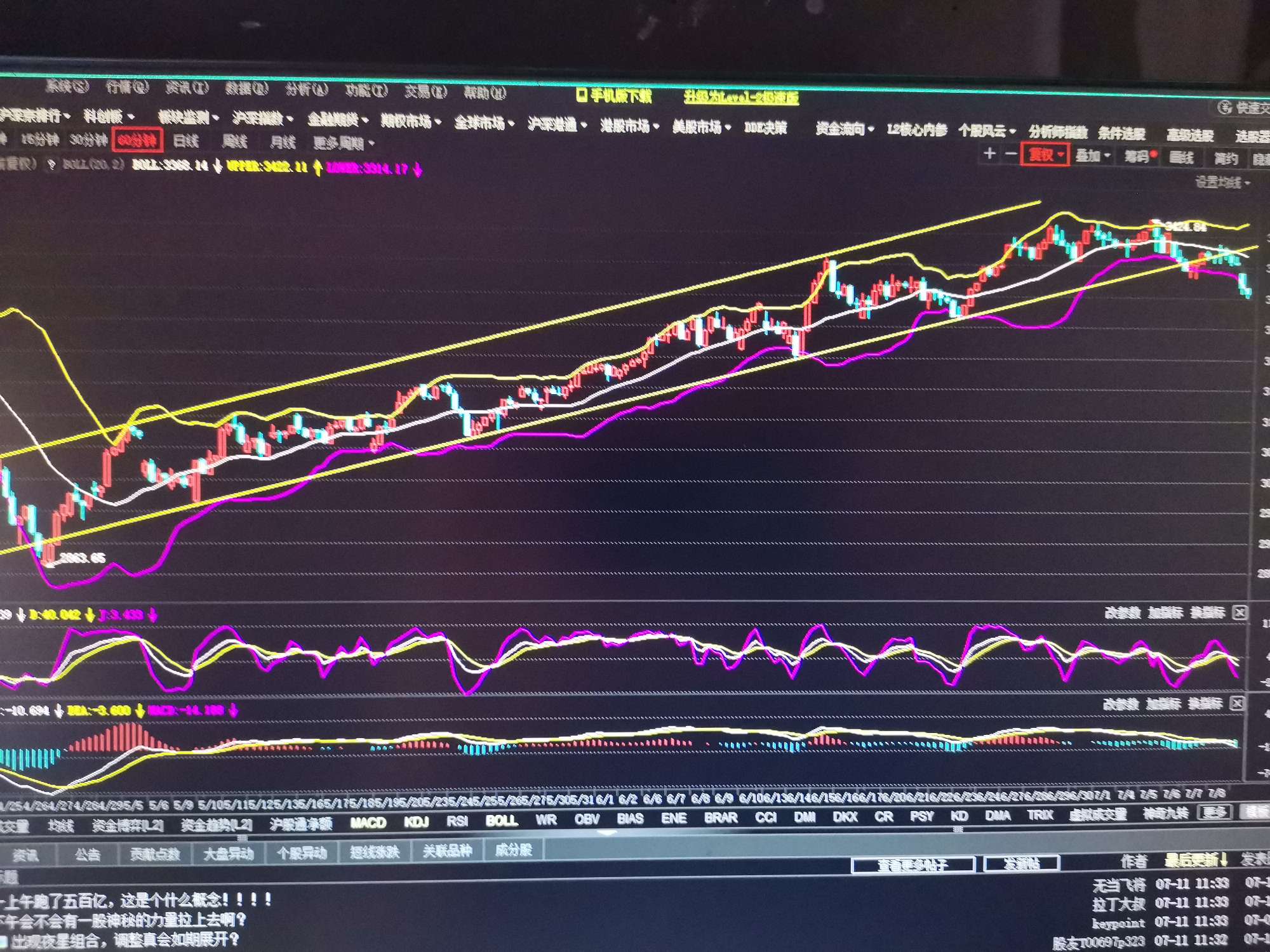The image size is (1270, 952).
Task: Expand the 期权市场 dropdown
Action: [411, 121]
